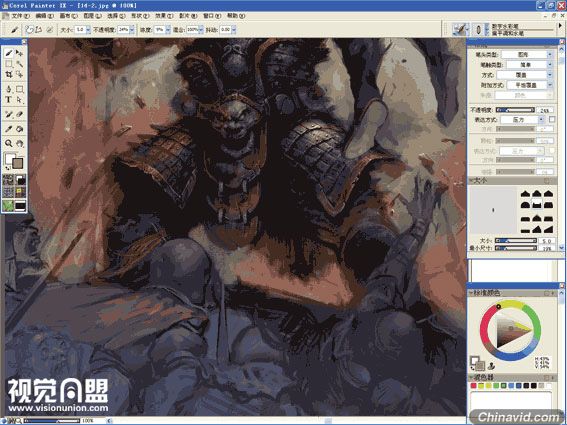The height and width of the screenshot is (425, 567).
Task: Select the Grabber hand tool
Action: point(20,143)
